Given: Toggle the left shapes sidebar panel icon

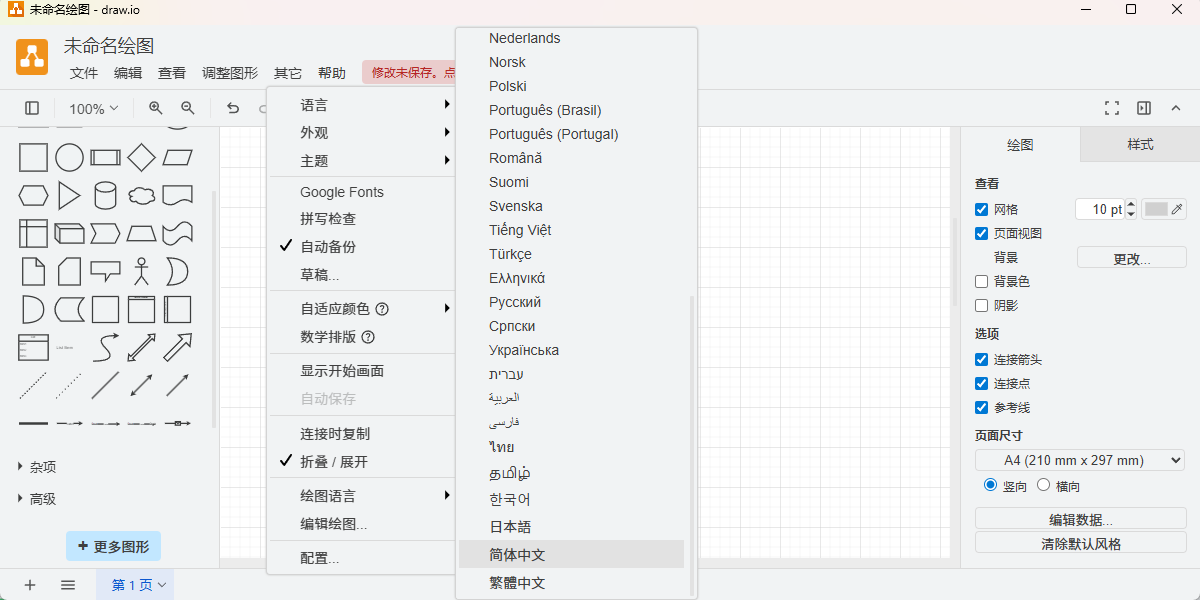Looking at the screenshot, I should (x=32, y=108).
